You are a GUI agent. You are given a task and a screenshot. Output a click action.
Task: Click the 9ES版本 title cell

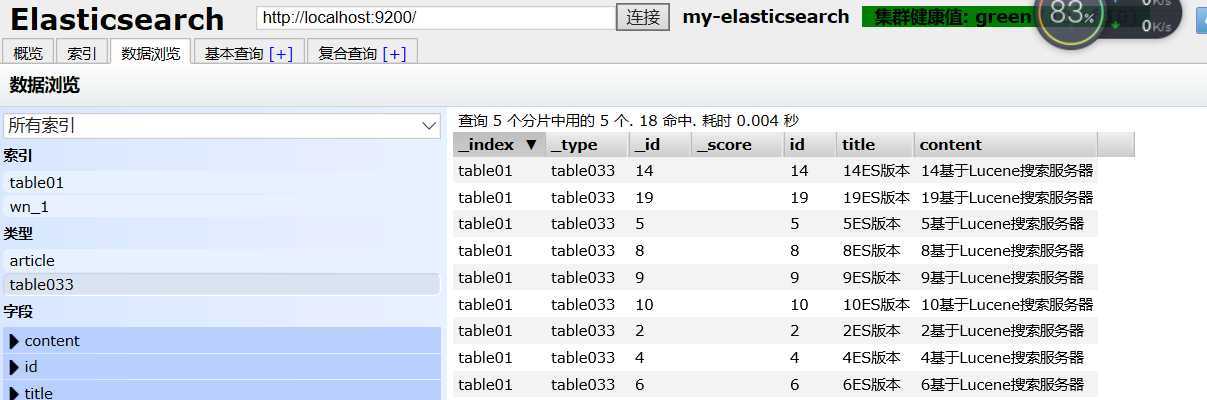click(x=875, y=278)
